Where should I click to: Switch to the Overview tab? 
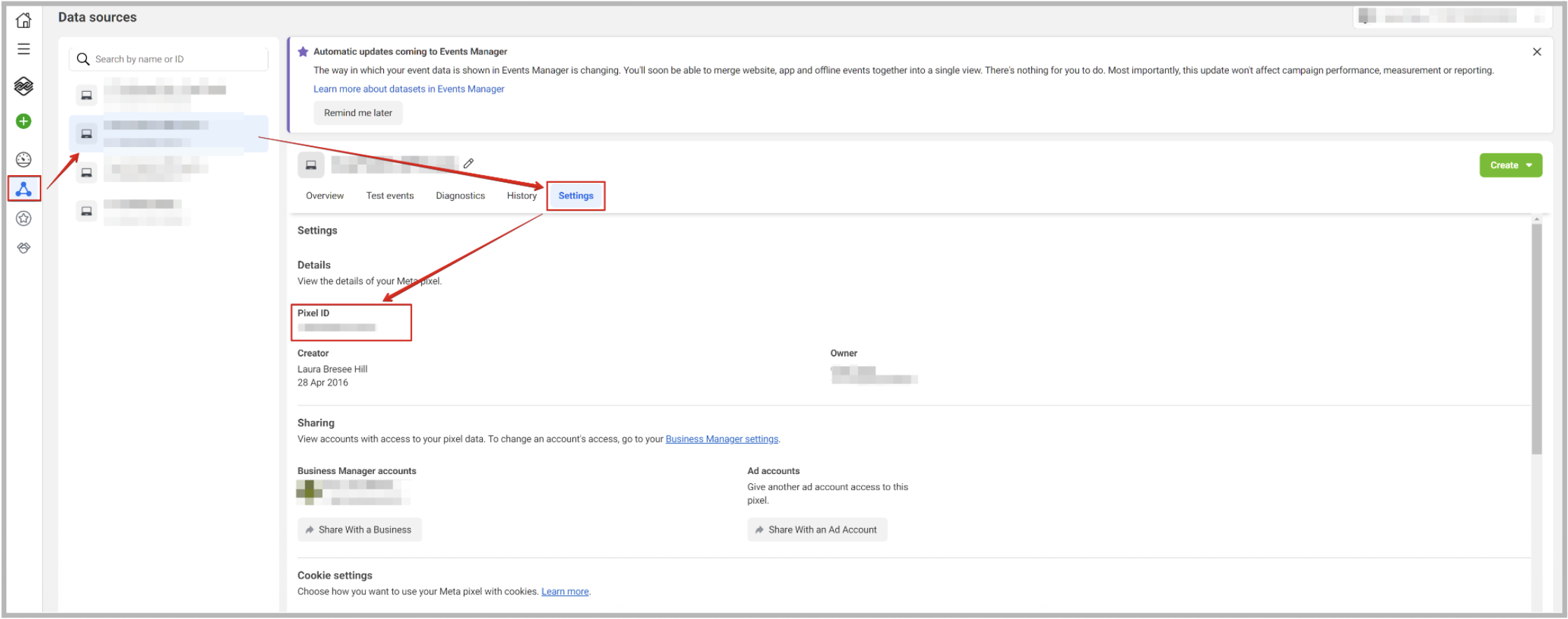tap(324, 195)
